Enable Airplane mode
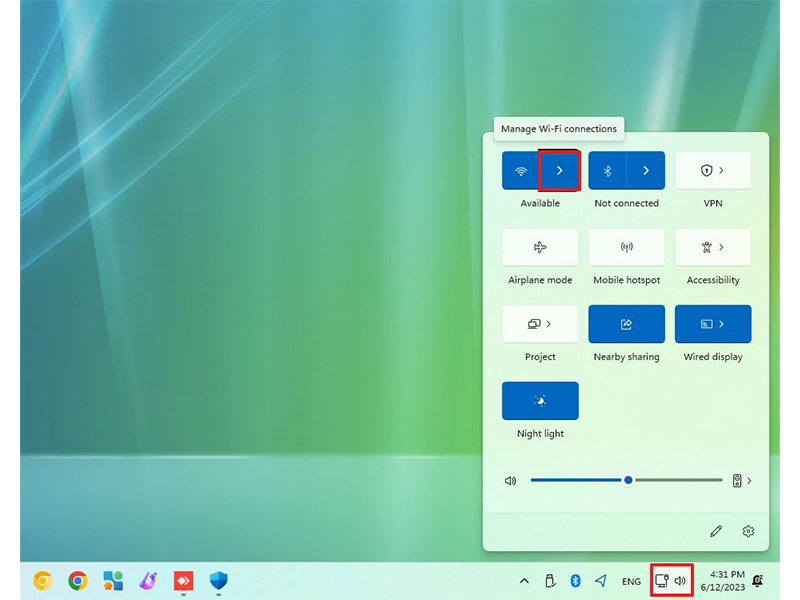The height and width of the screenshot is (600, 800). tap(540, 247)
